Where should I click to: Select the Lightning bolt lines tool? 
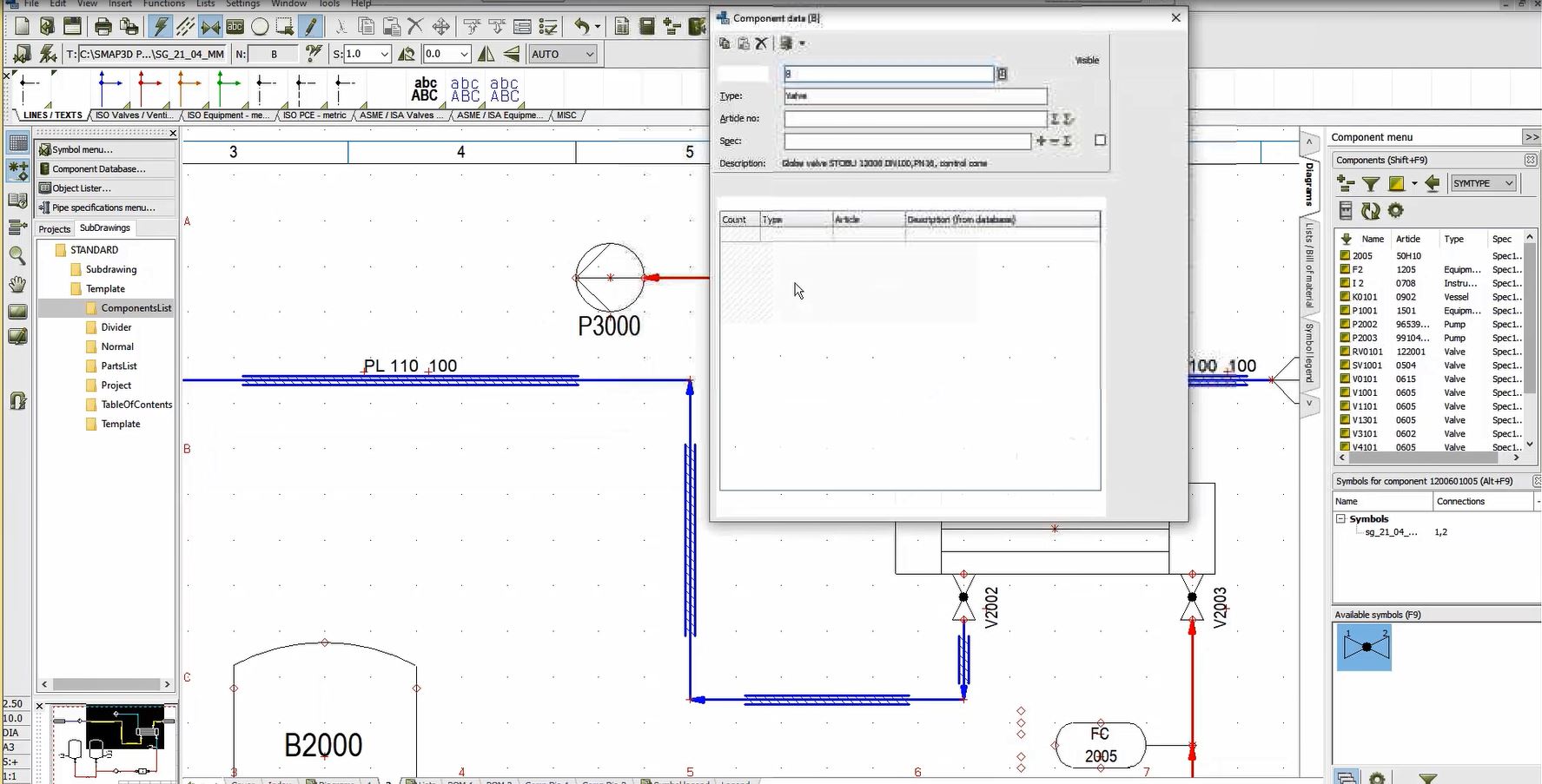click(x=161, y=27)
